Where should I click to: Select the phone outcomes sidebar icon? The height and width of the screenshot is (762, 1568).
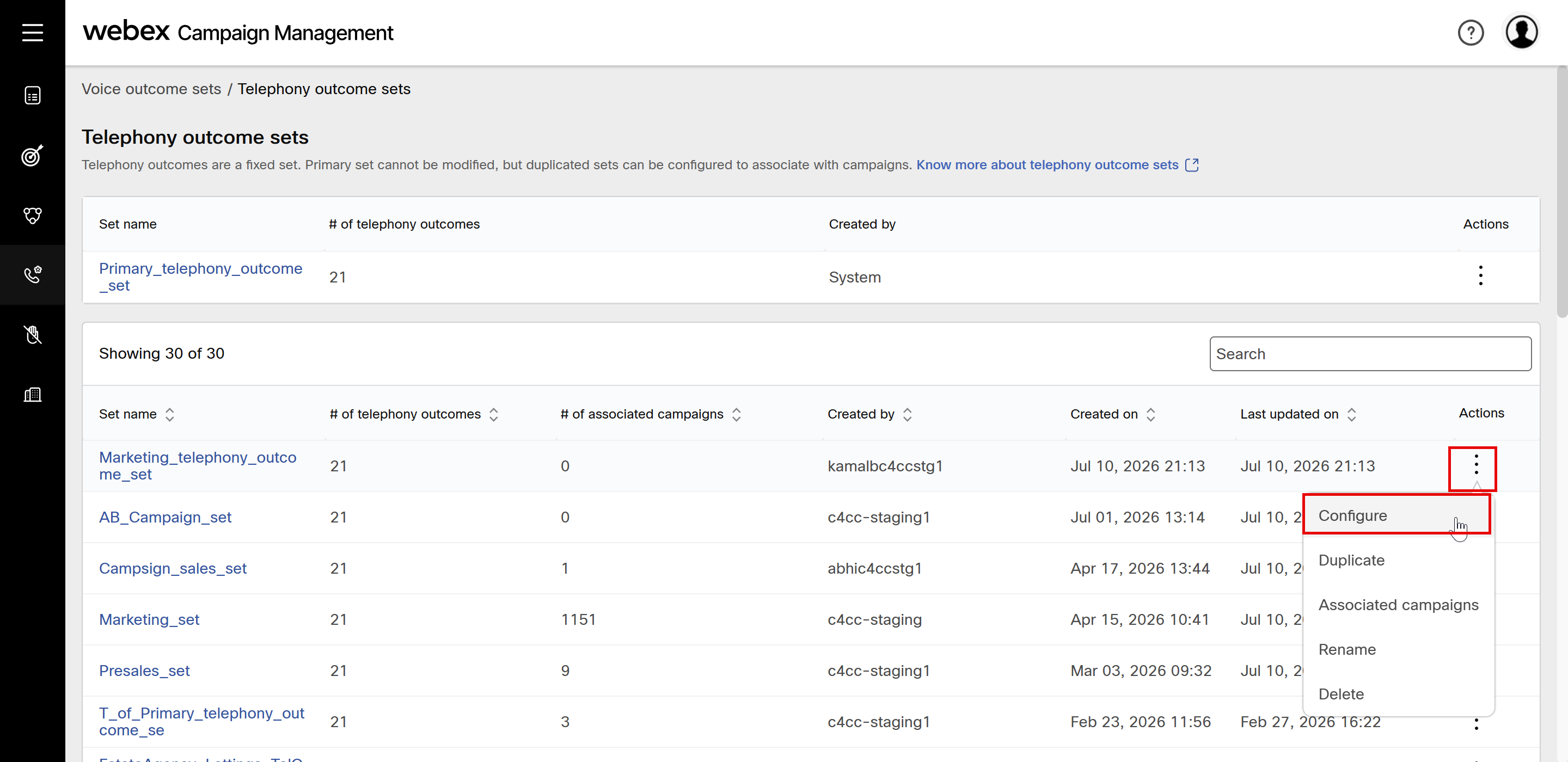pos(32,274)
